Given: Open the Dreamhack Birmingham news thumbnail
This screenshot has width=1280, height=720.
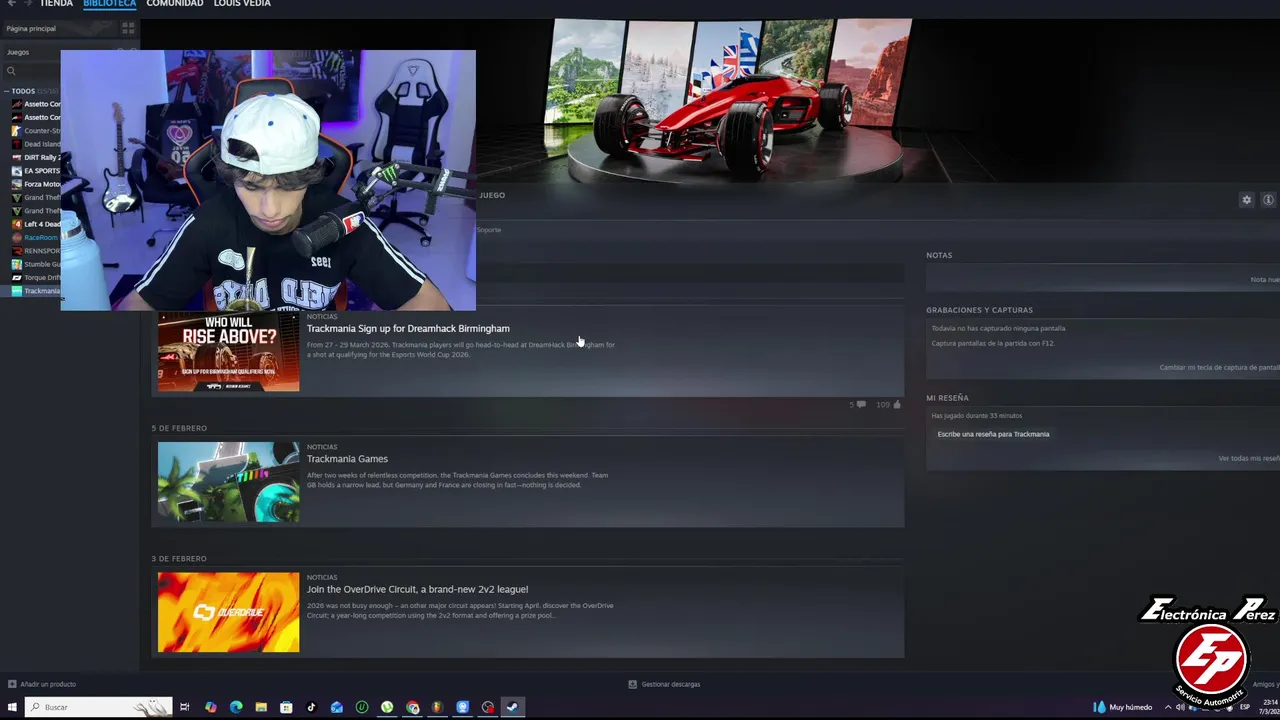Looking at the screenshot, I should pos(228,351).
